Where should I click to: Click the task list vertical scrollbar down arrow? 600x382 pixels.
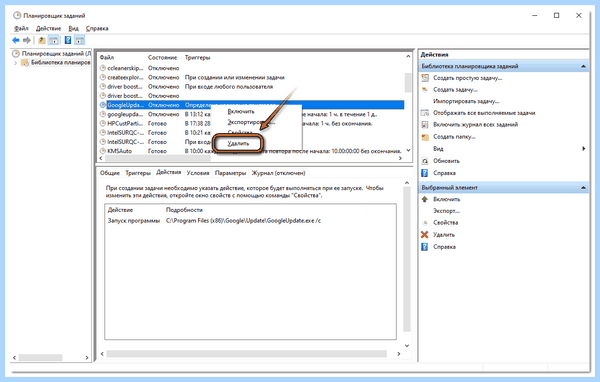pos(408,150)
